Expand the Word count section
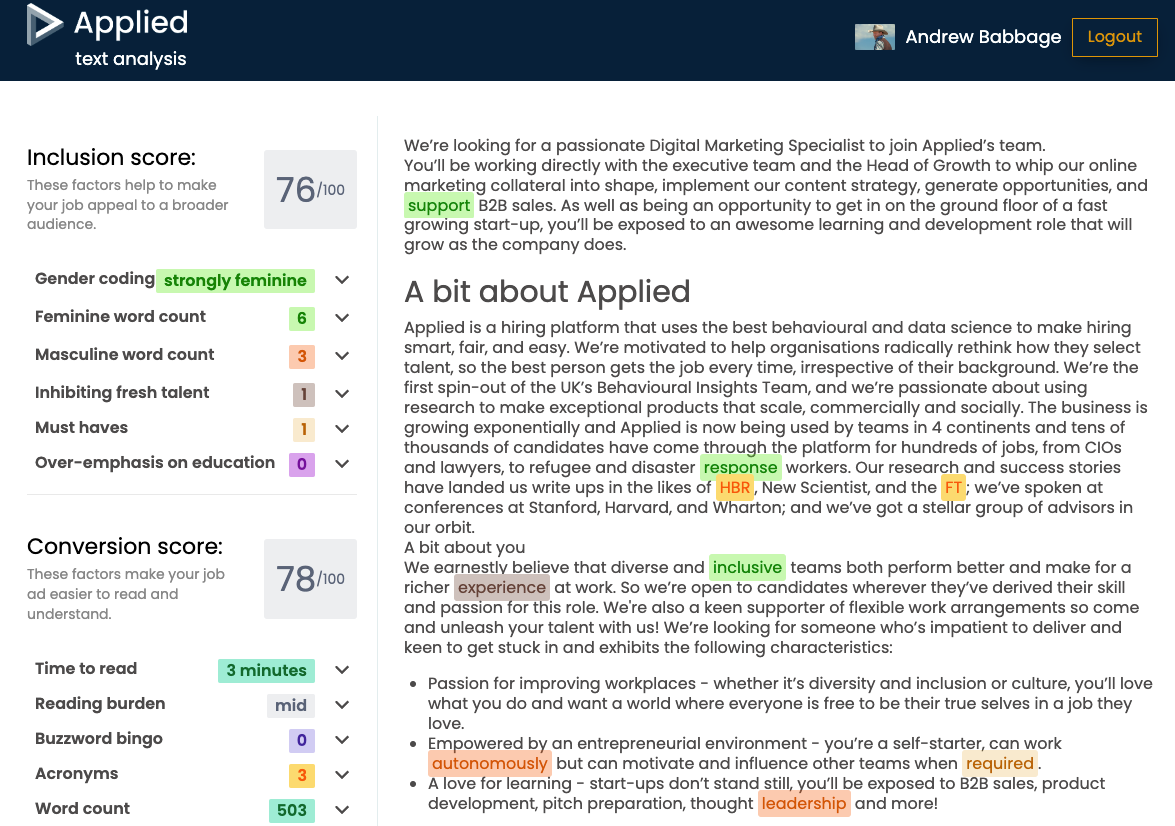This screenshot has width=1175, height=826. click(341, 809)
